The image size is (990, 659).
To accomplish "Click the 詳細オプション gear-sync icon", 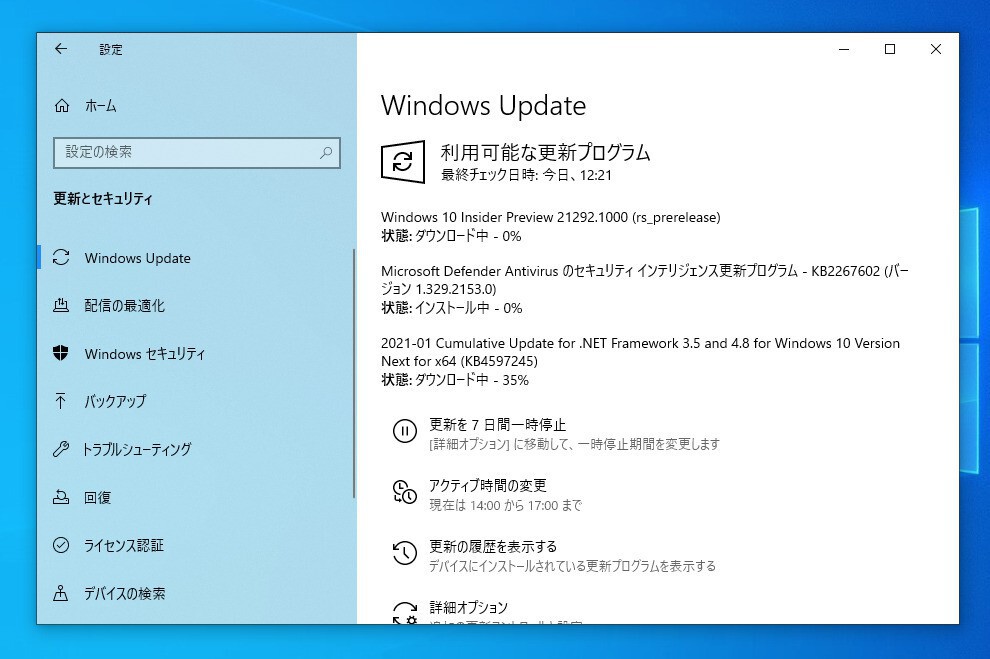I will (405, 612).
